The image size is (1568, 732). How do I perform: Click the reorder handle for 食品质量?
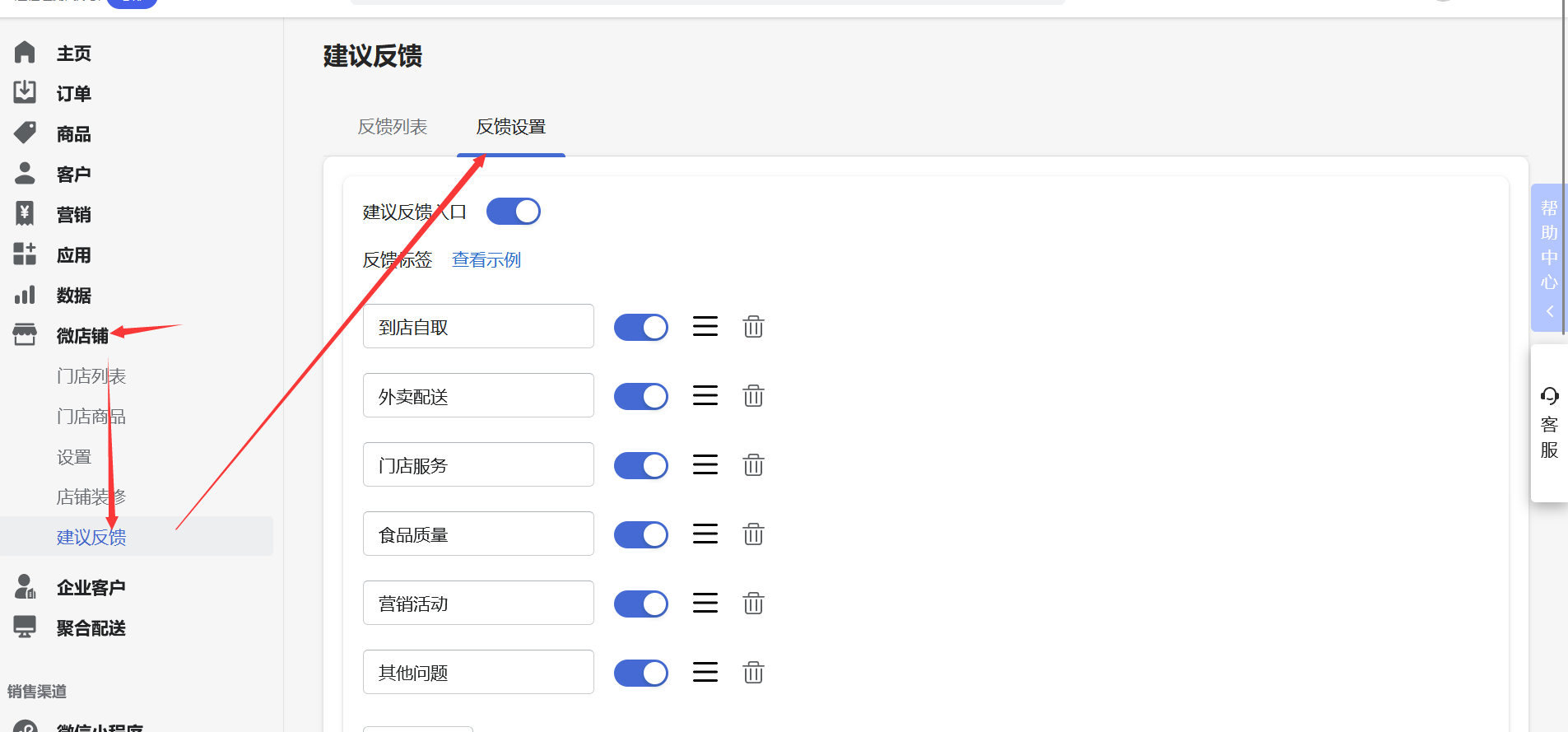click(705, 534)
